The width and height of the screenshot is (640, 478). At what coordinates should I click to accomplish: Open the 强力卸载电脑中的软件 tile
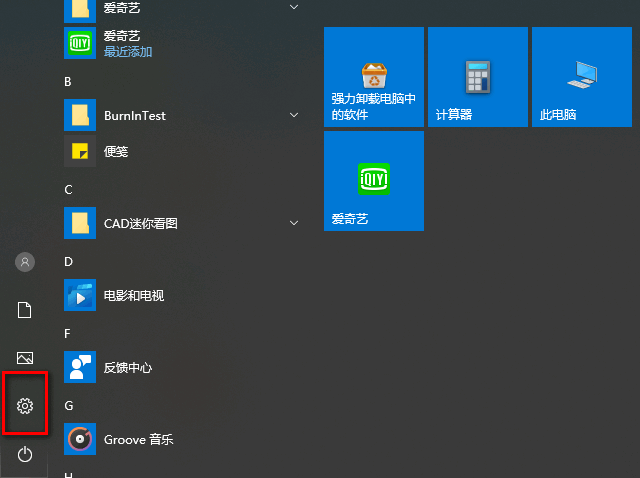(x=374, y=77)
